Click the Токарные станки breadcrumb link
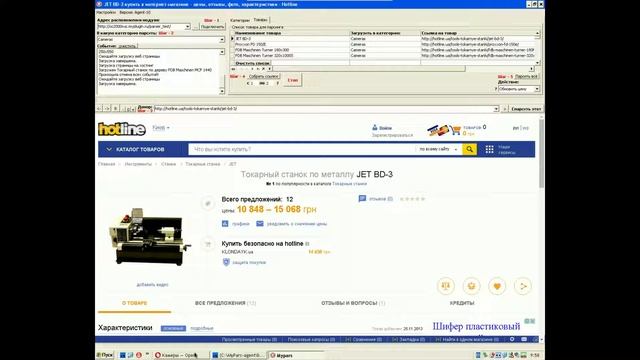 tap(202, 164)
